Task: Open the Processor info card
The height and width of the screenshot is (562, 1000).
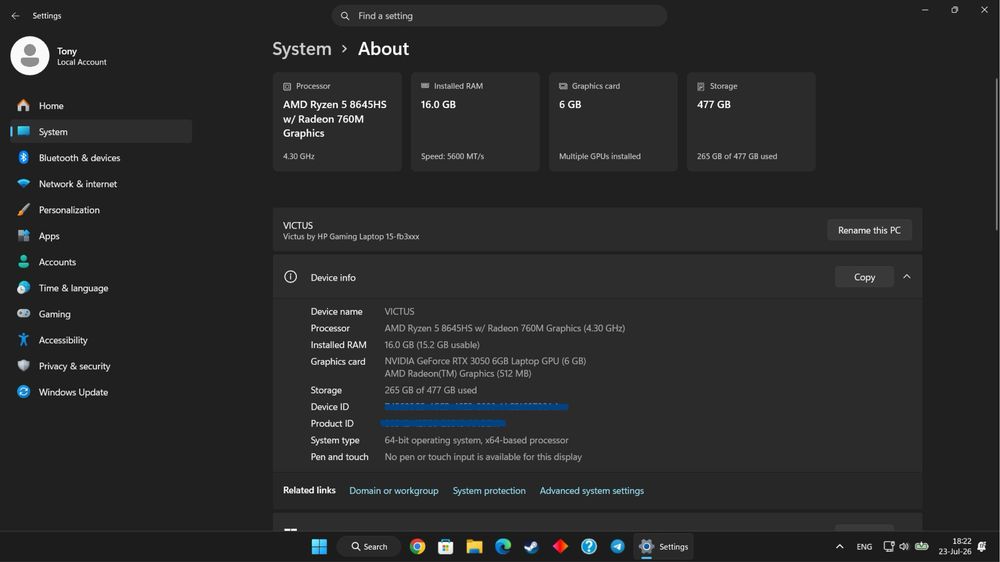Action: [x=337, y=121]
